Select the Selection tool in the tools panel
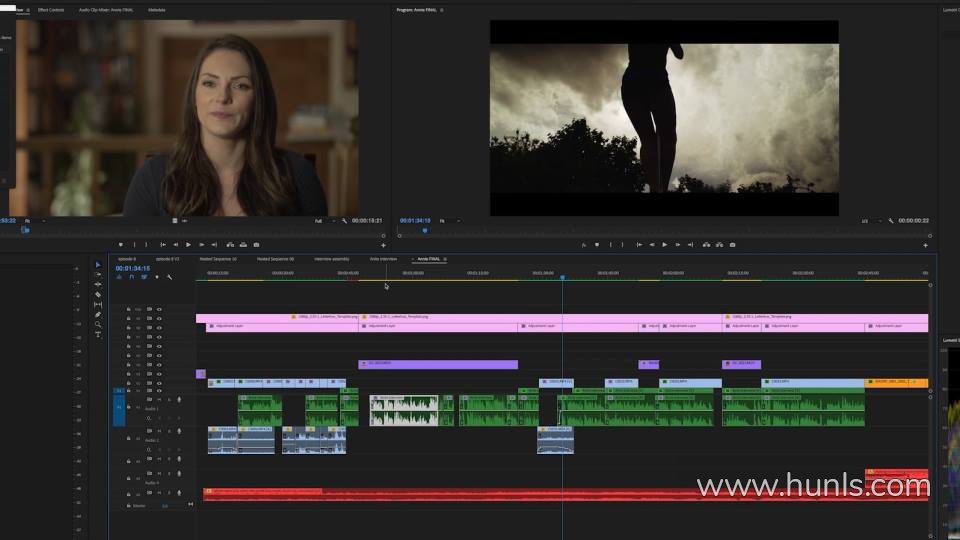This screenshot has width=960, height=540. pyautogui.click(x=98, y=264)
